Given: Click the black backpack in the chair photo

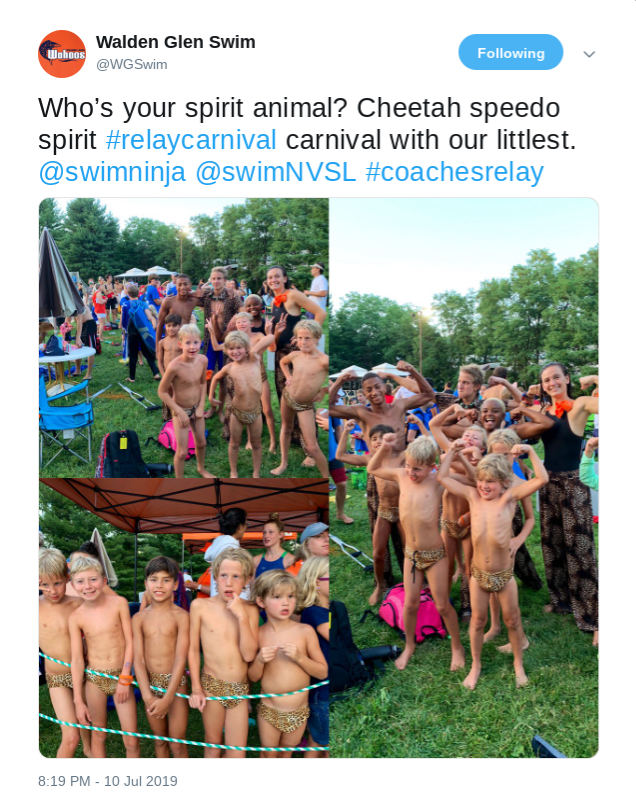Looking at the screenshot, I should pos(122,453).
